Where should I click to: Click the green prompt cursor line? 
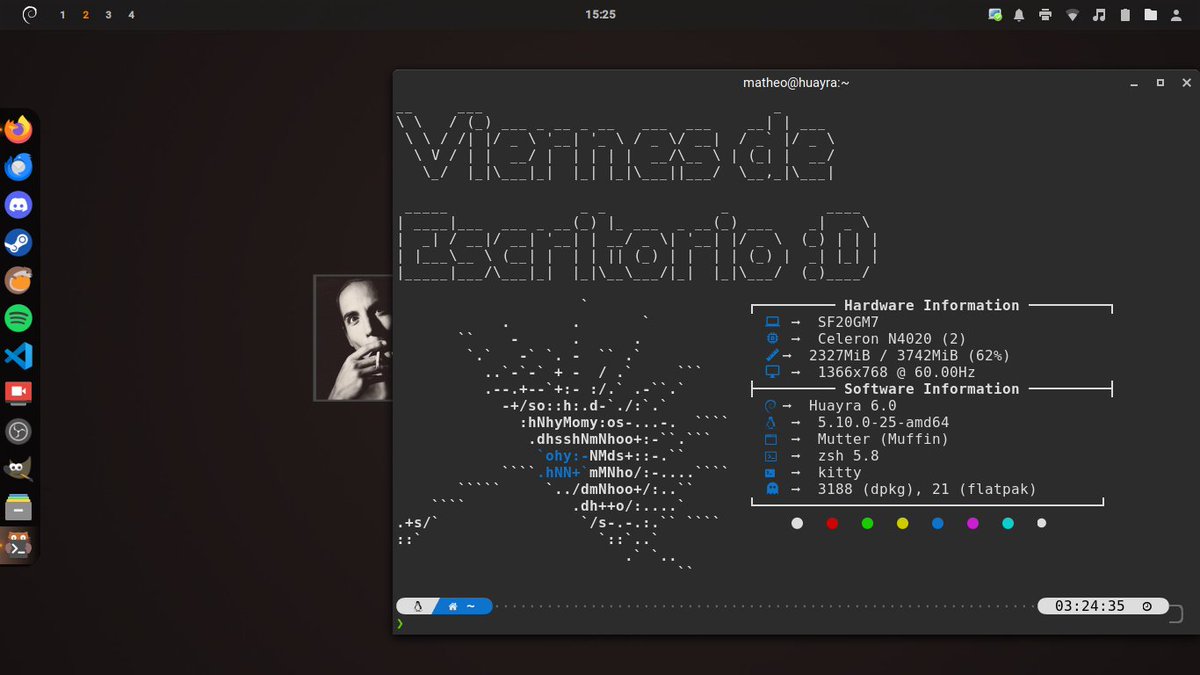[401, 624]
